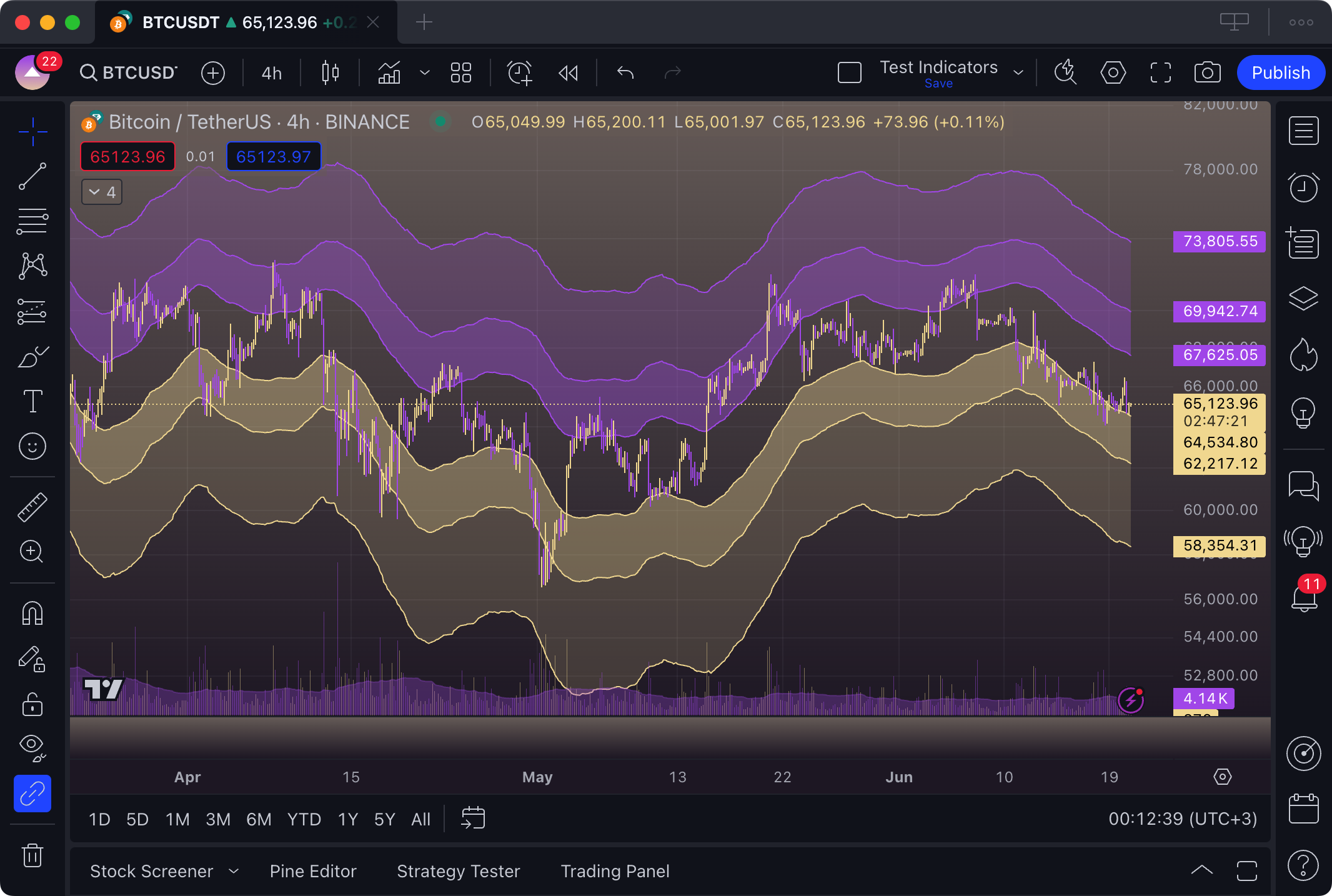Open the candlestick chart type selector
This screenshot has width=1332, height=896.
331,73
